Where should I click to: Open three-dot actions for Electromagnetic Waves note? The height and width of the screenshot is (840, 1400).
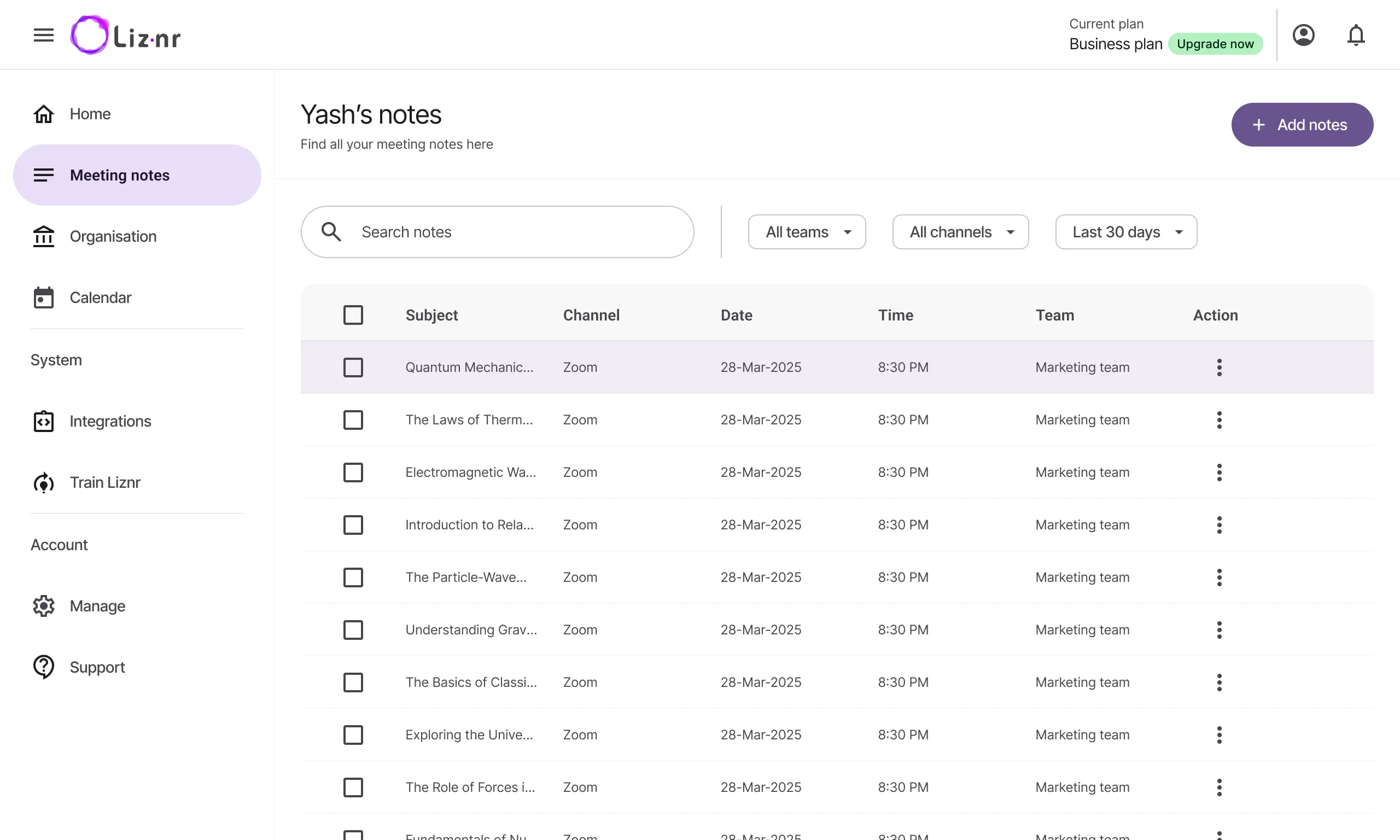(1219, 472)
